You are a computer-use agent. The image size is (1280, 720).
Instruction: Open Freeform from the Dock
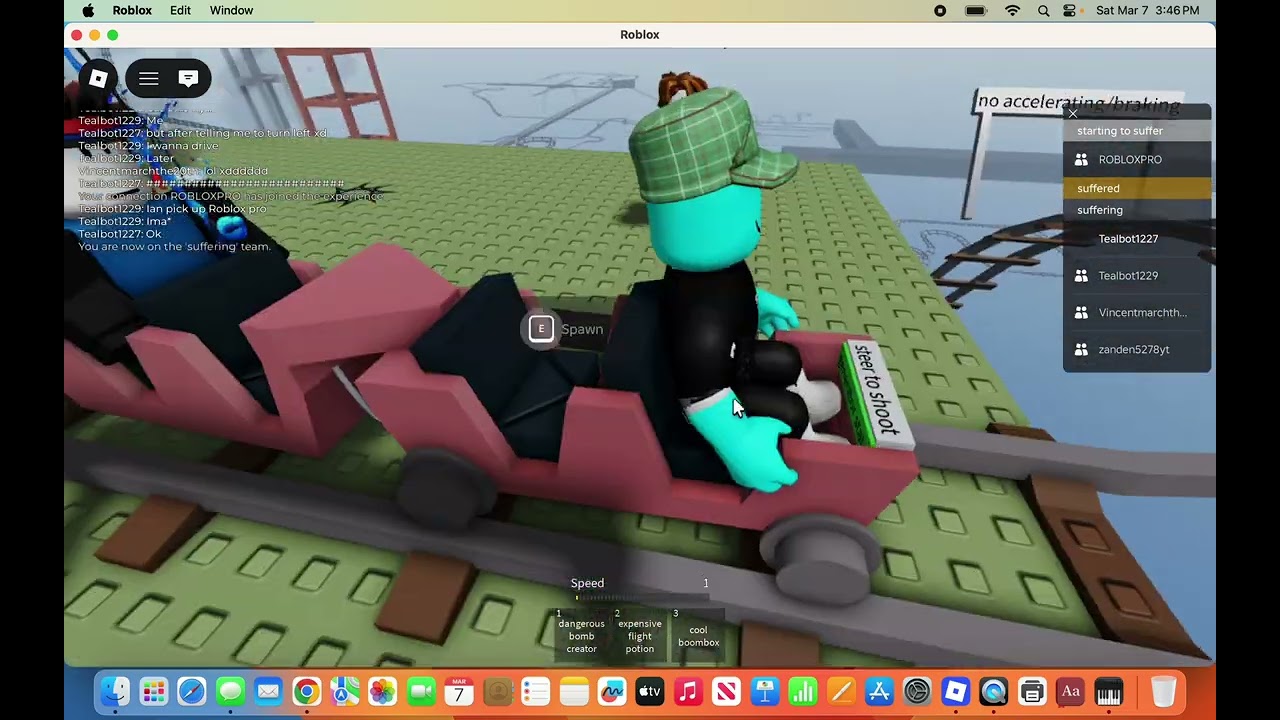612,691
